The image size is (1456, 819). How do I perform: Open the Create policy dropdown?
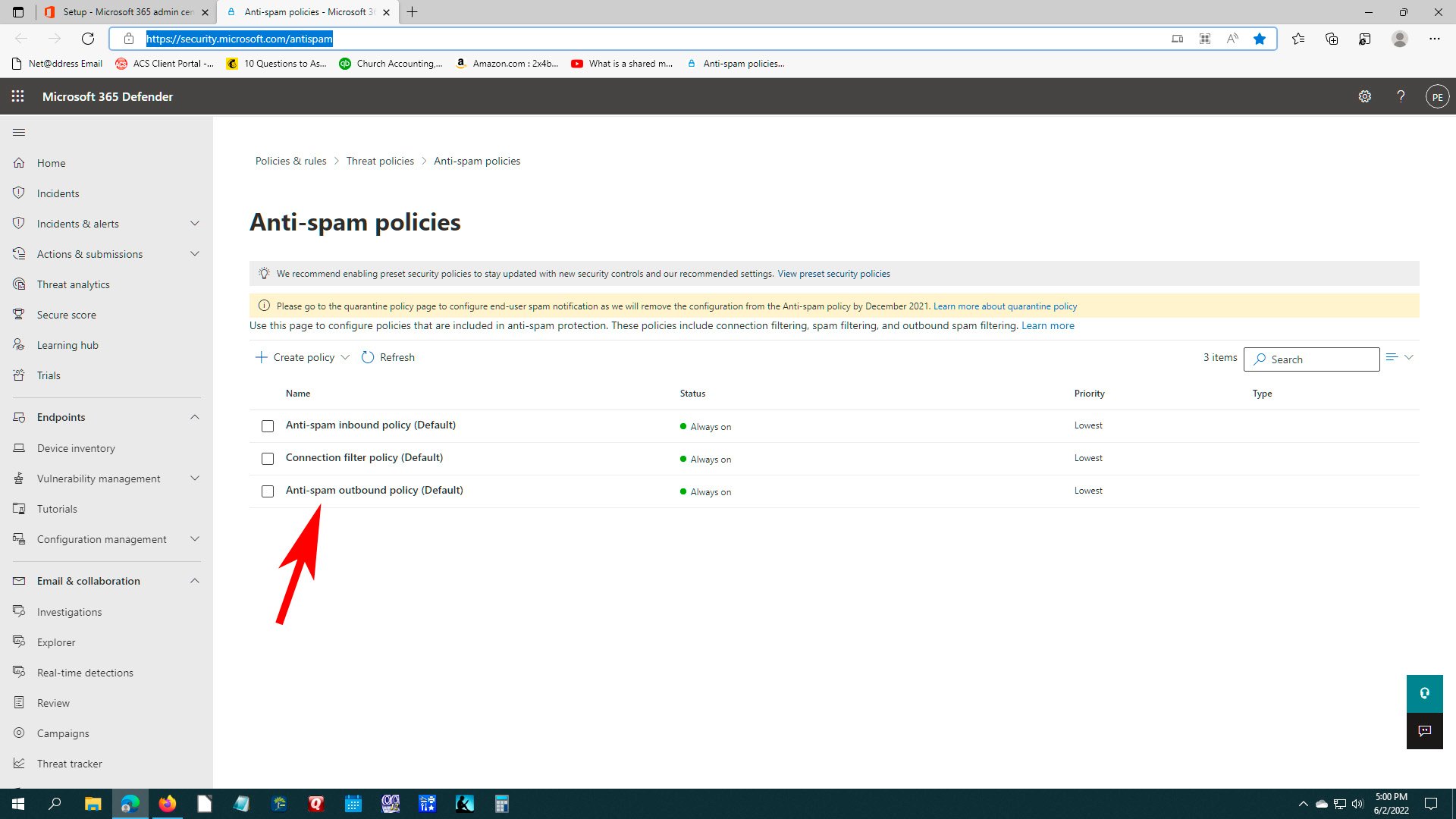(x=303, y=357)
